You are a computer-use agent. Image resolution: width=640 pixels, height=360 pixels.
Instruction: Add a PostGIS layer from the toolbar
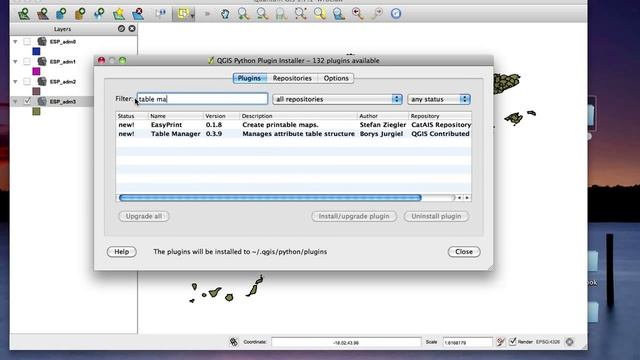click(x=61, y=14)
